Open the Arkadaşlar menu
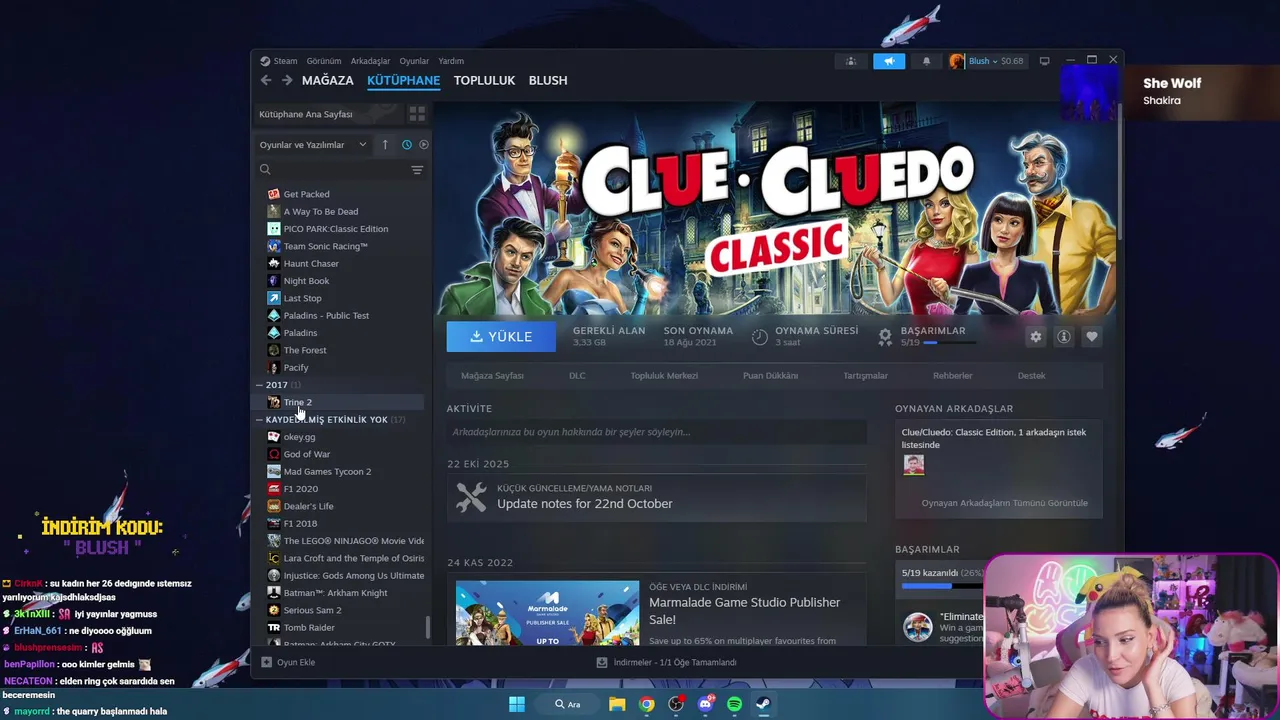Image resolution: width=1280 pixels, height=720 pixels. tap(370, 61)
